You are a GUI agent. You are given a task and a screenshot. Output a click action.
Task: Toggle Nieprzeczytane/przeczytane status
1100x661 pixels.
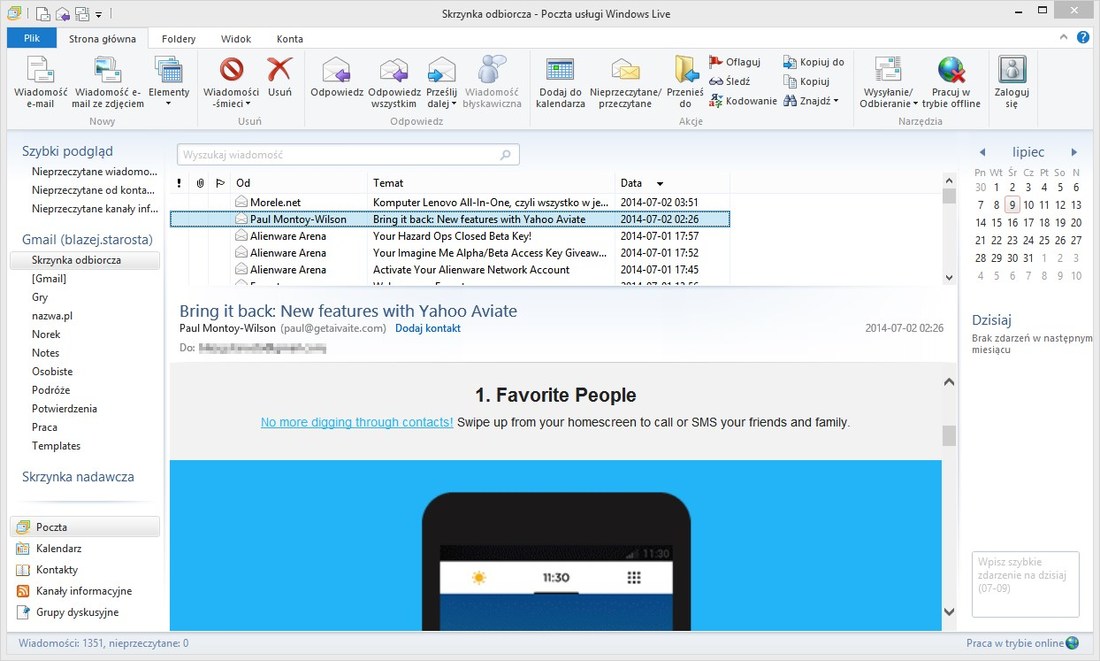[625, 82]
